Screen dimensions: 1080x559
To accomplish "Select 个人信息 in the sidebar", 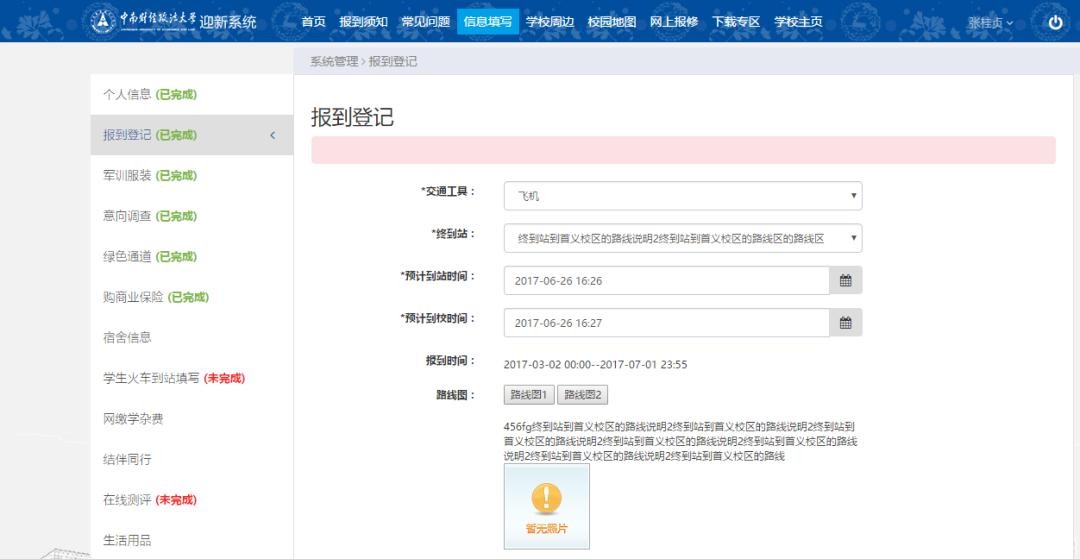I will click(128, 94).
